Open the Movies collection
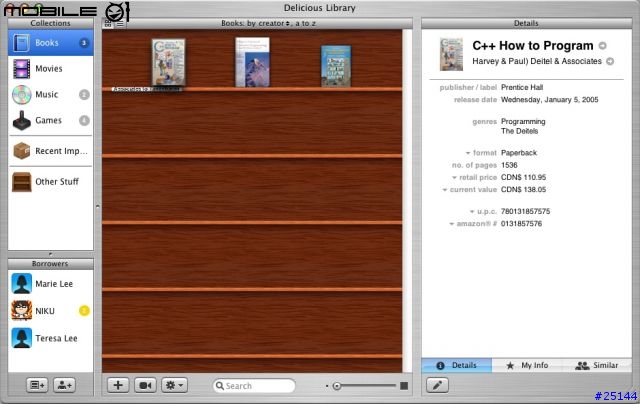The width and height of the screenshot is (640, 404). (x=51, y=69)
